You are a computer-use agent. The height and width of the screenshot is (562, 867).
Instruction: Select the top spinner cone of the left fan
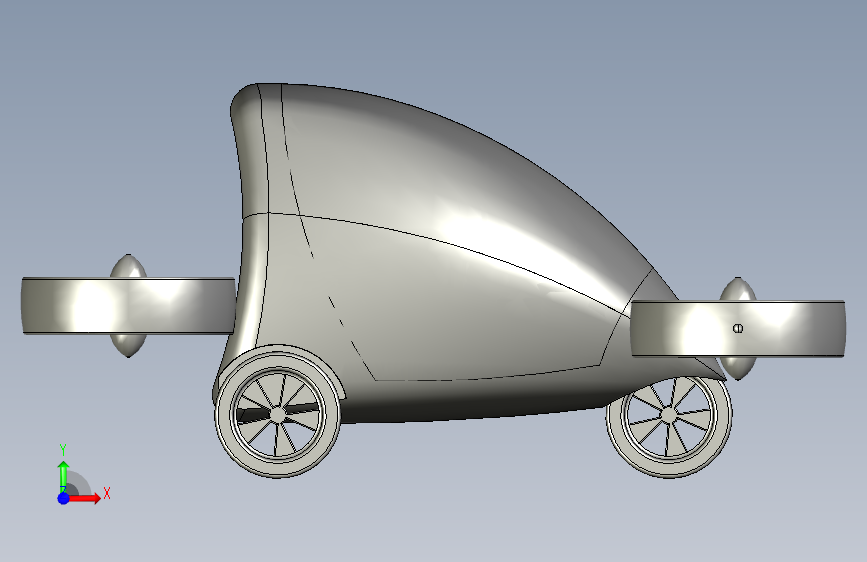coord(128,266)
